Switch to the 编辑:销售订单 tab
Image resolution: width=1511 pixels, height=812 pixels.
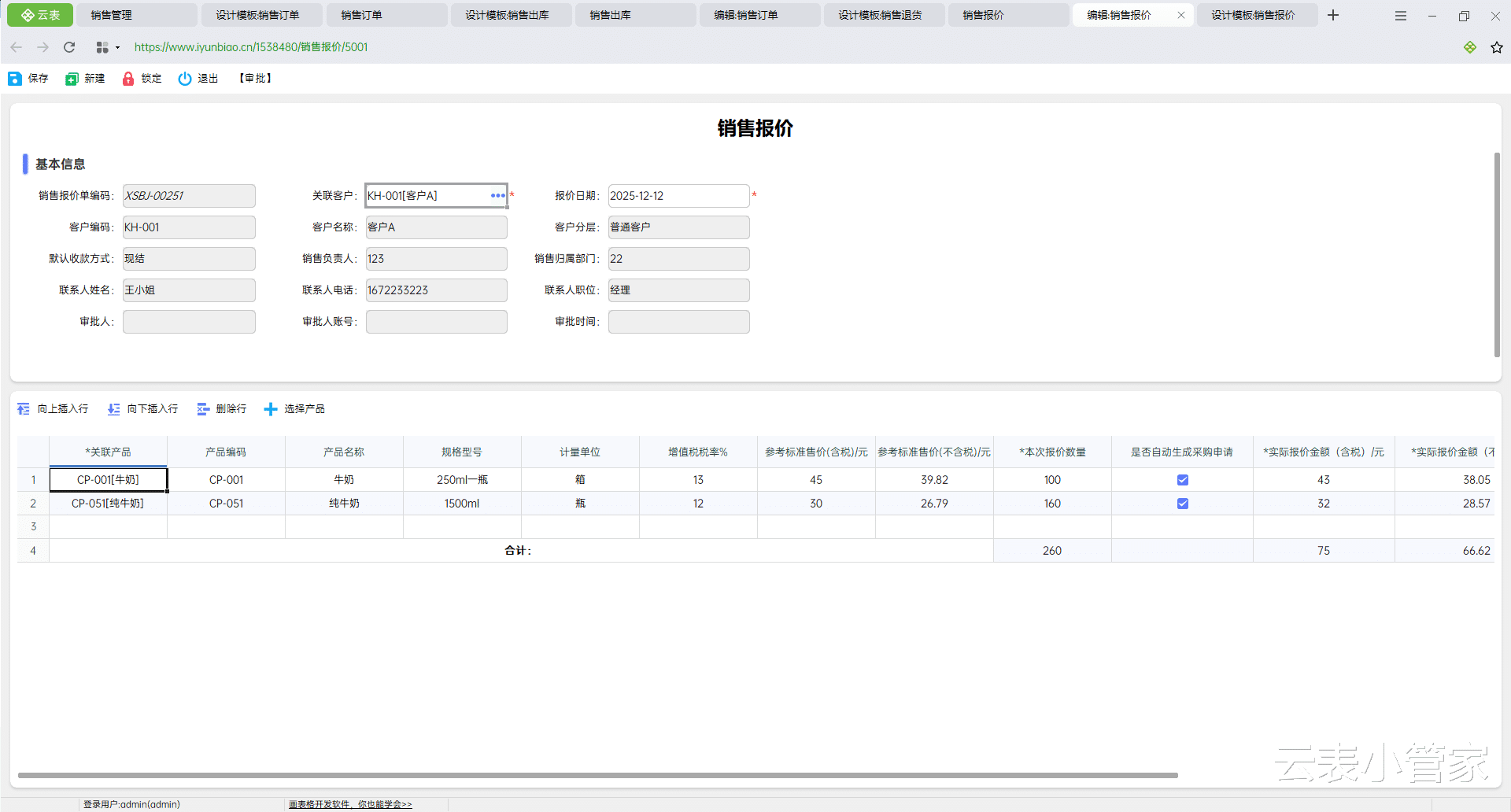[x=759, y=15]
